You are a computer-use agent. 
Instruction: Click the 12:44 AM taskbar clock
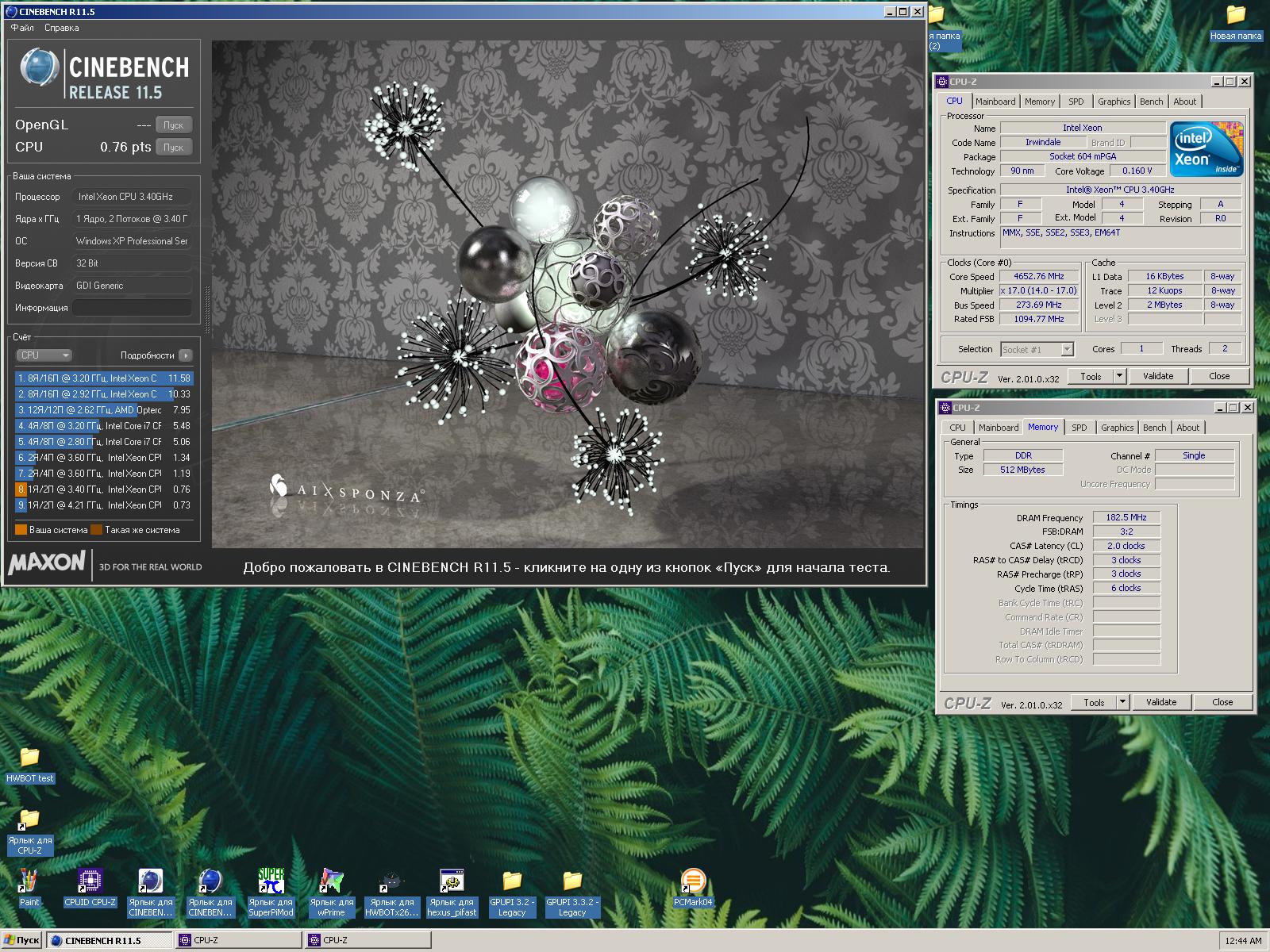(x=1243, y=941)
